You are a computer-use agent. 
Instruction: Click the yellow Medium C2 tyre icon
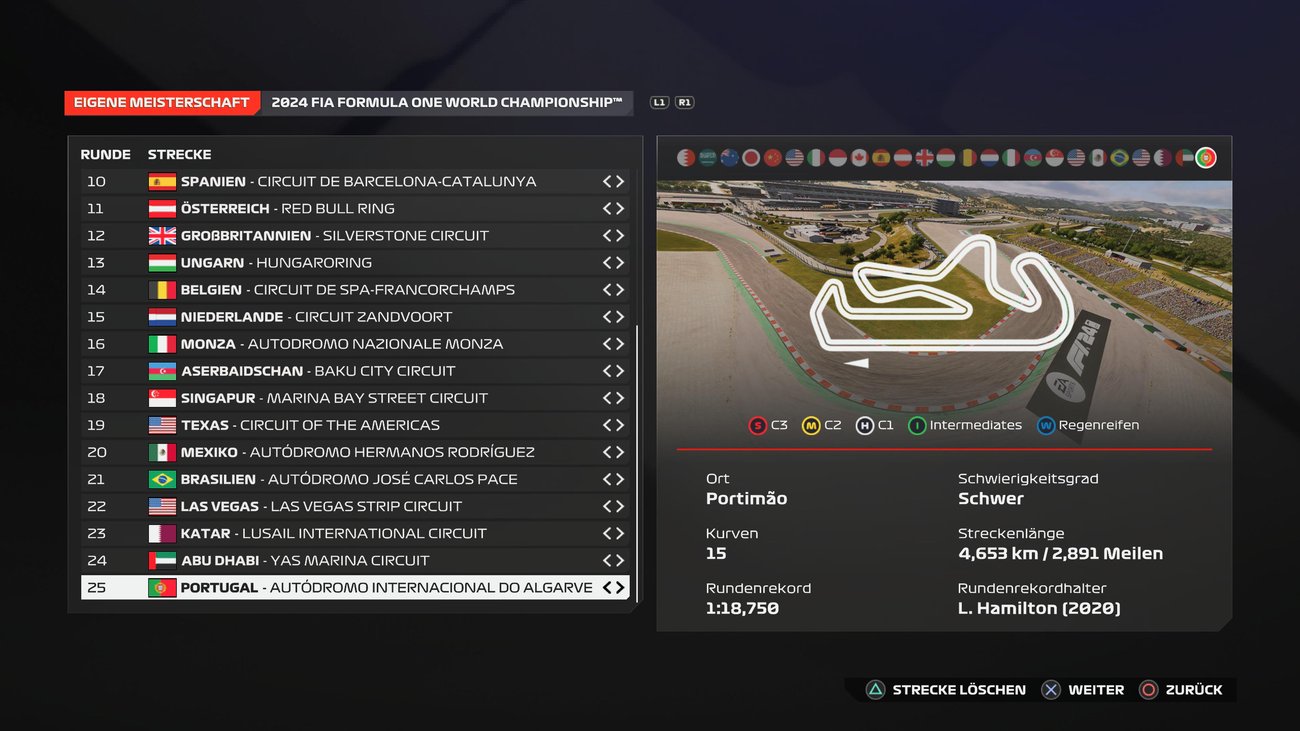tap(811, 425)
